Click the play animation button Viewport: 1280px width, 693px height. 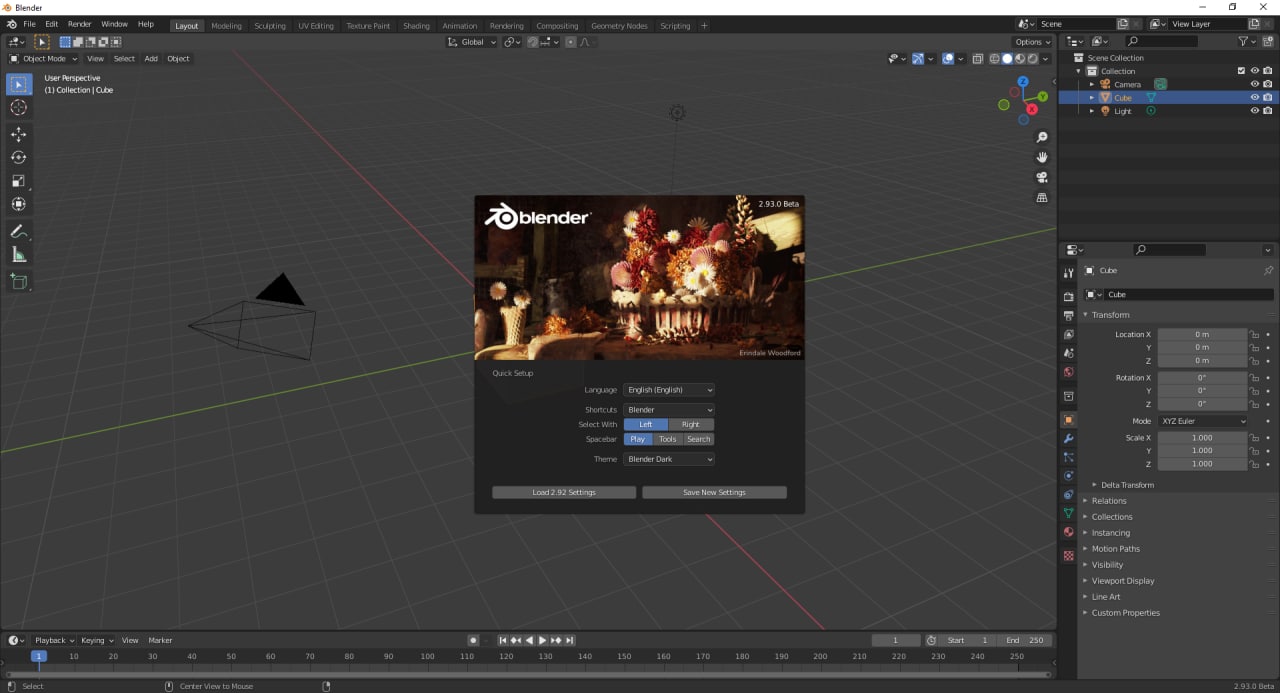[542, 640]
